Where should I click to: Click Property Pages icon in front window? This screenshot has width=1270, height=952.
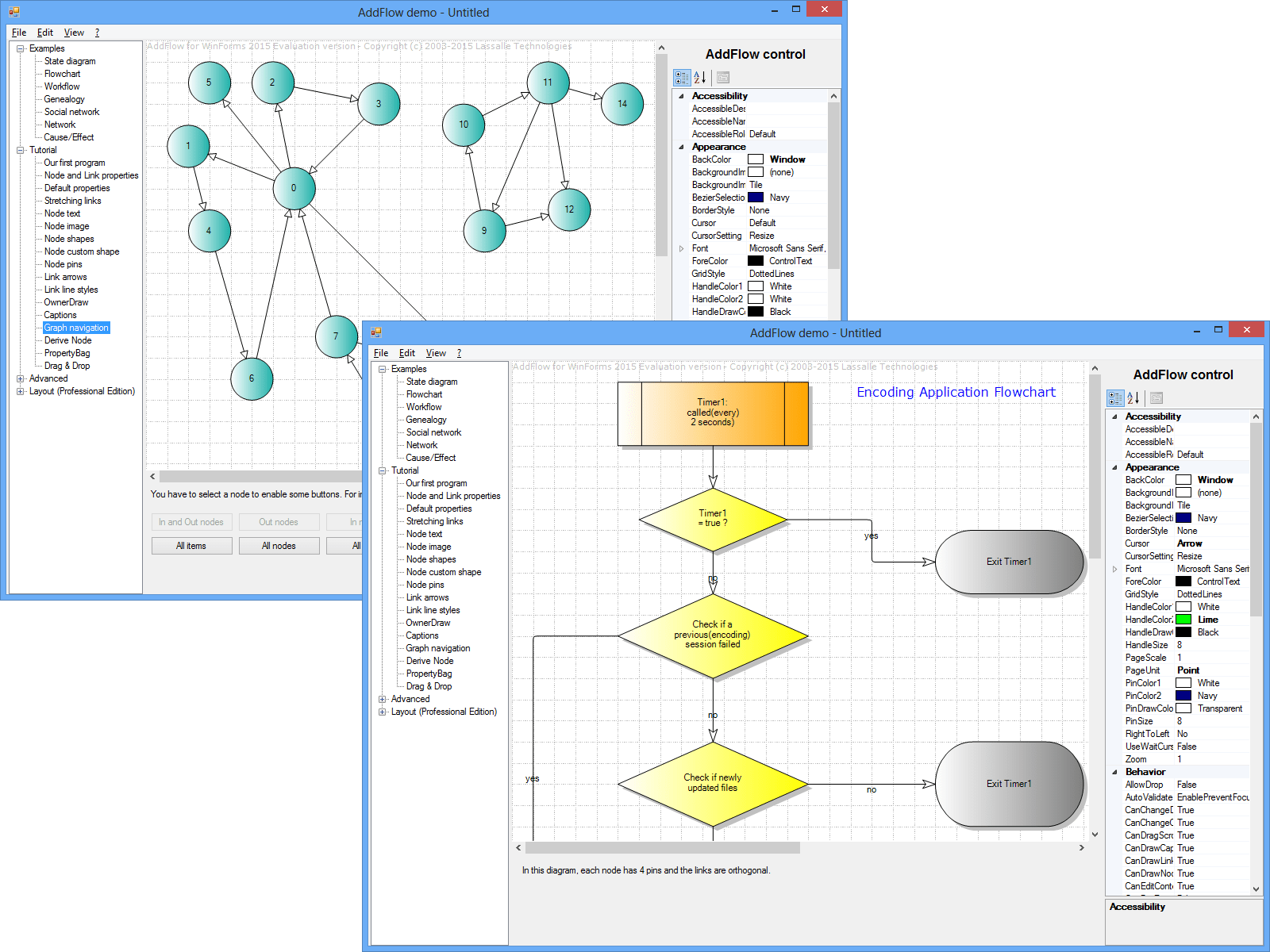tap(1156, 397)
